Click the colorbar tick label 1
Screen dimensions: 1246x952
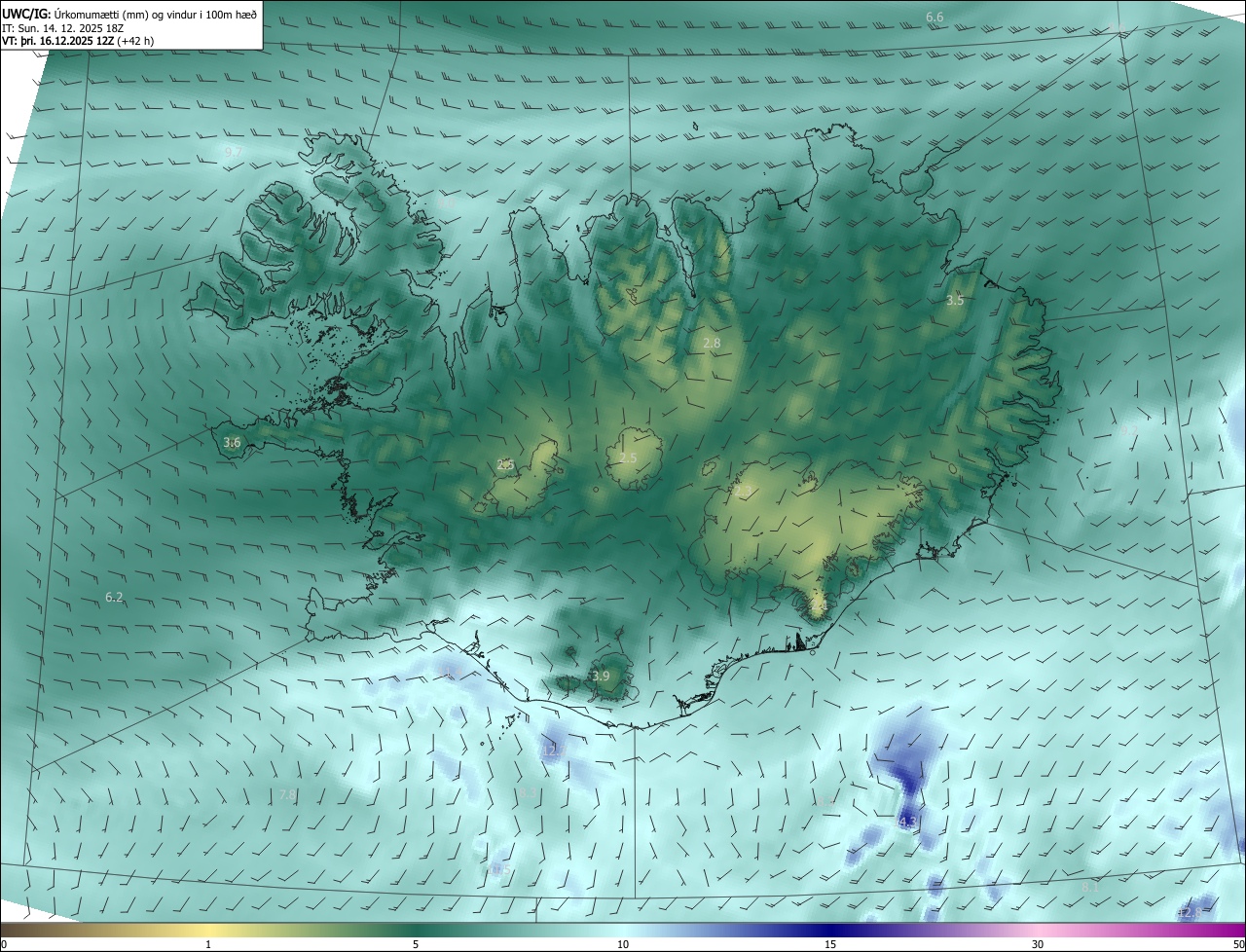point(208,944)
